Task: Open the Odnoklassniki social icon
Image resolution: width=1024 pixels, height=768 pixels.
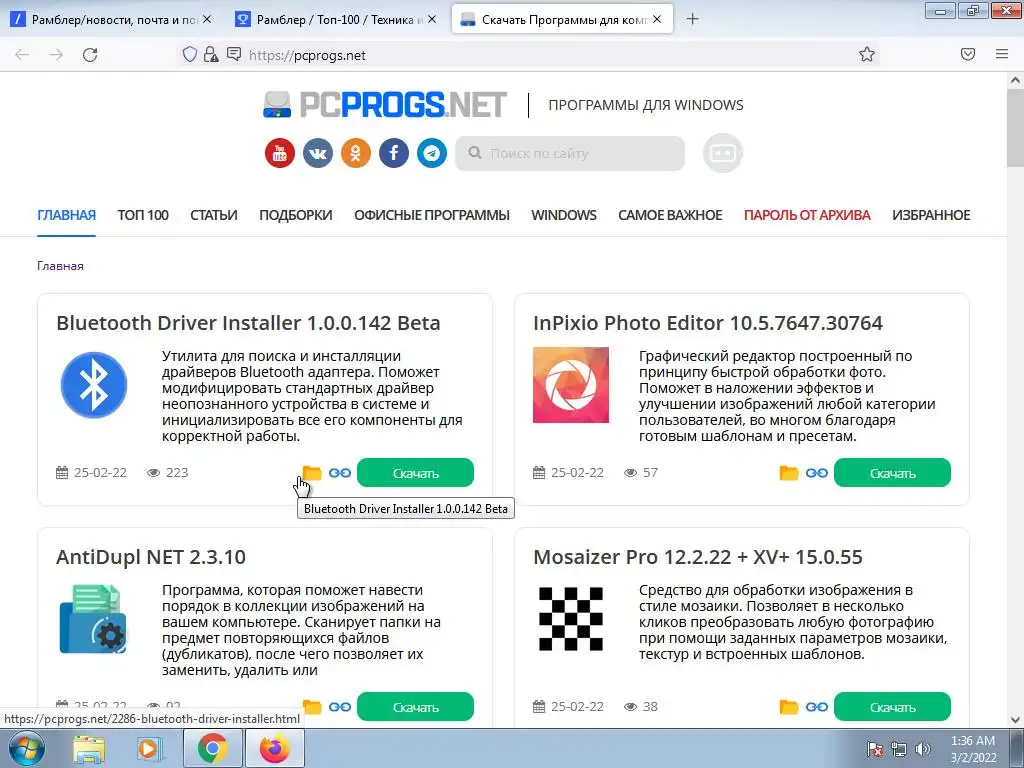Action: [355, 153]
